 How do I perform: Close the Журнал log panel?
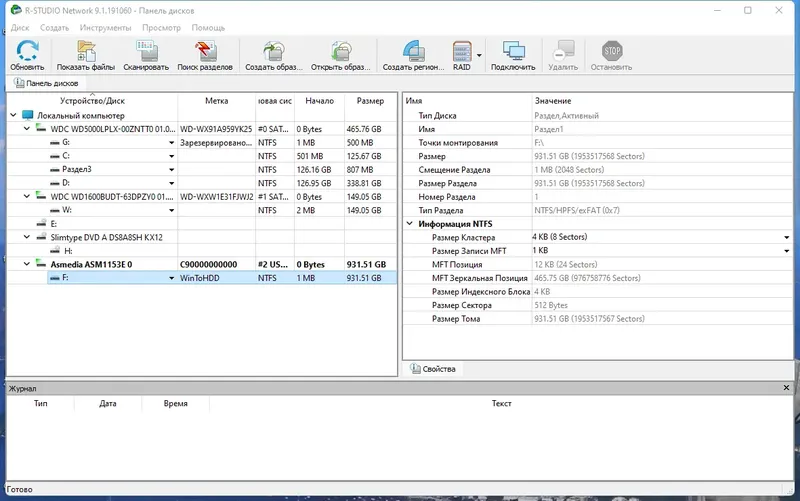(786, 388)
